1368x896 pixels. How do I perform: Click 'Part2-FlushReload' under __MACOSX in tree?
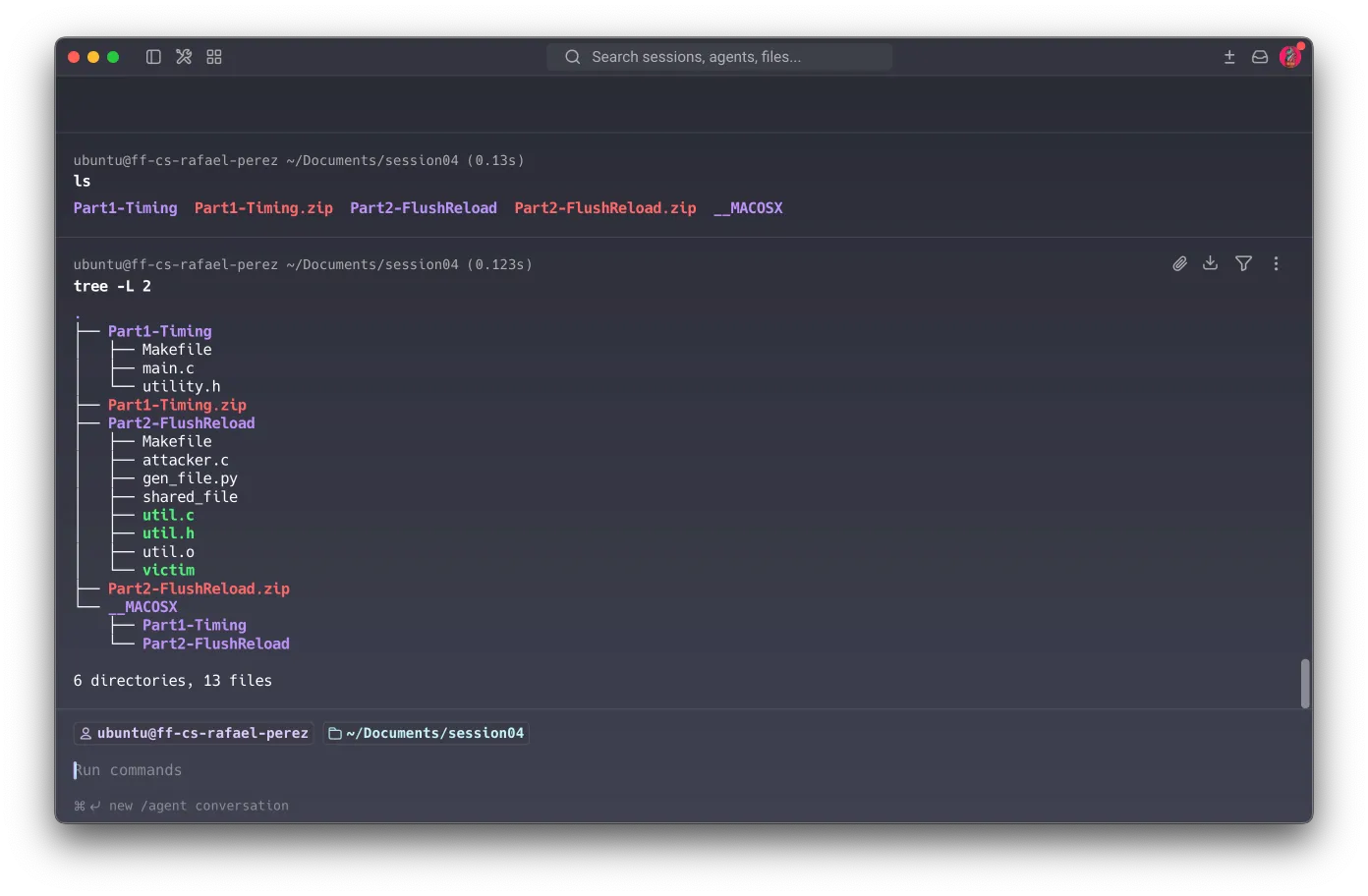216,644
